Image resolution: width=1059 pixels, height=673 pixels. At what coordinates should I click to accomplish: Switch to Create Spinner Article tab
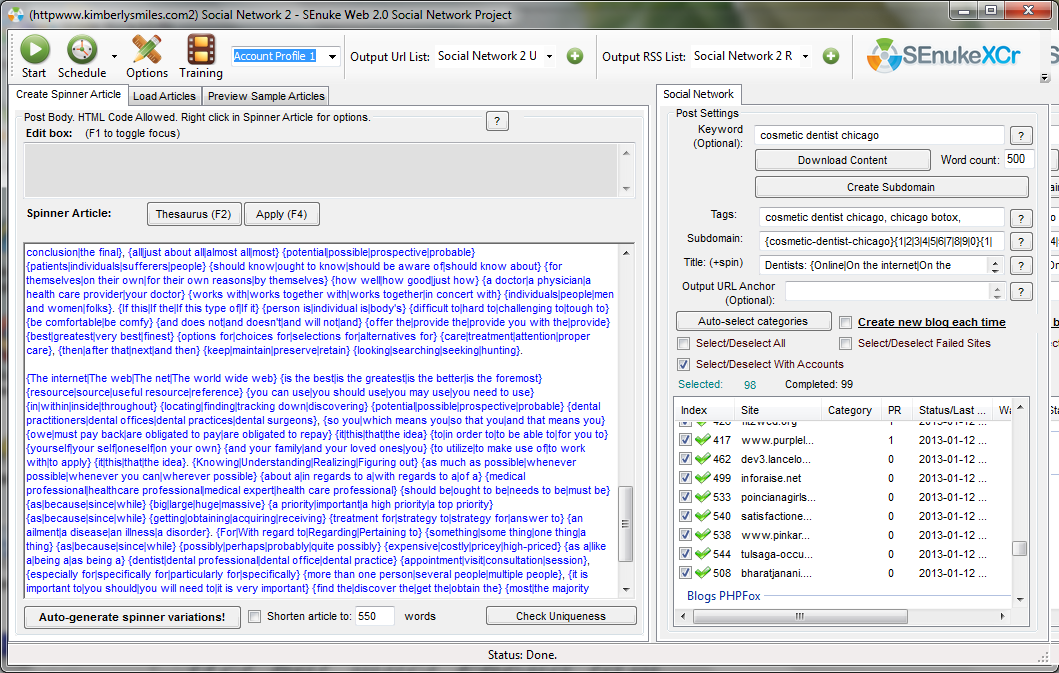coord(68,95)
